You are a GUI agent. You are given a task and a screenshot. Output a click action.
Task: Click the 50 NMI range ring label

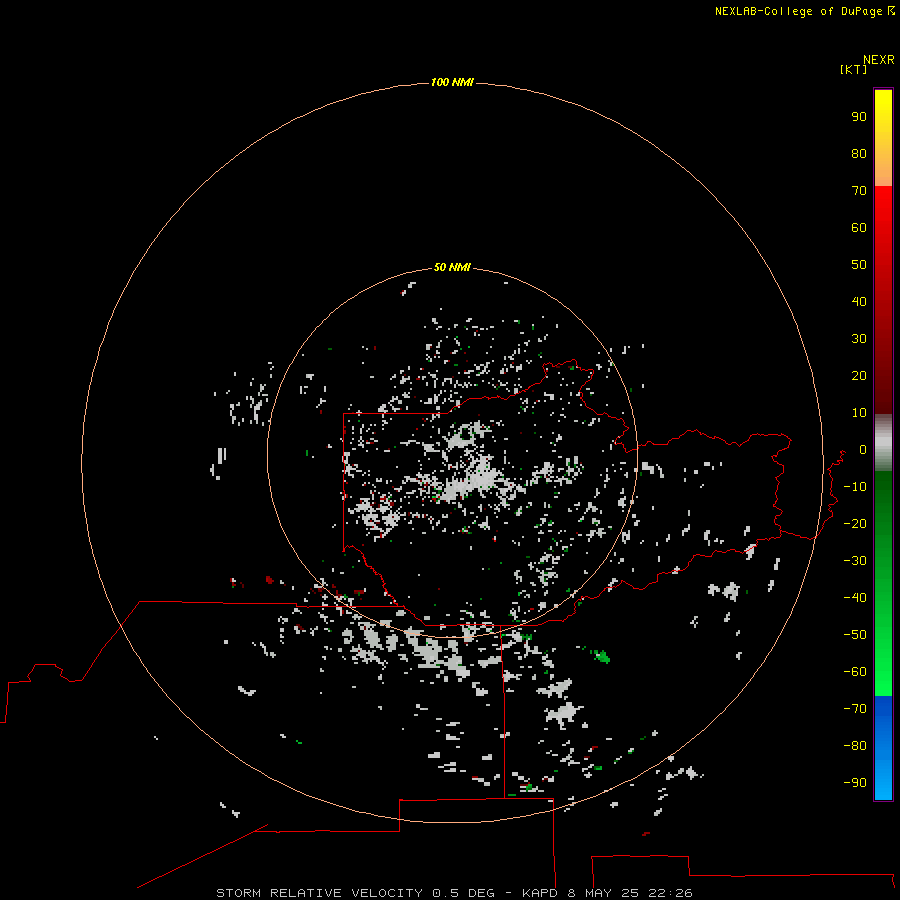[452, 267]
